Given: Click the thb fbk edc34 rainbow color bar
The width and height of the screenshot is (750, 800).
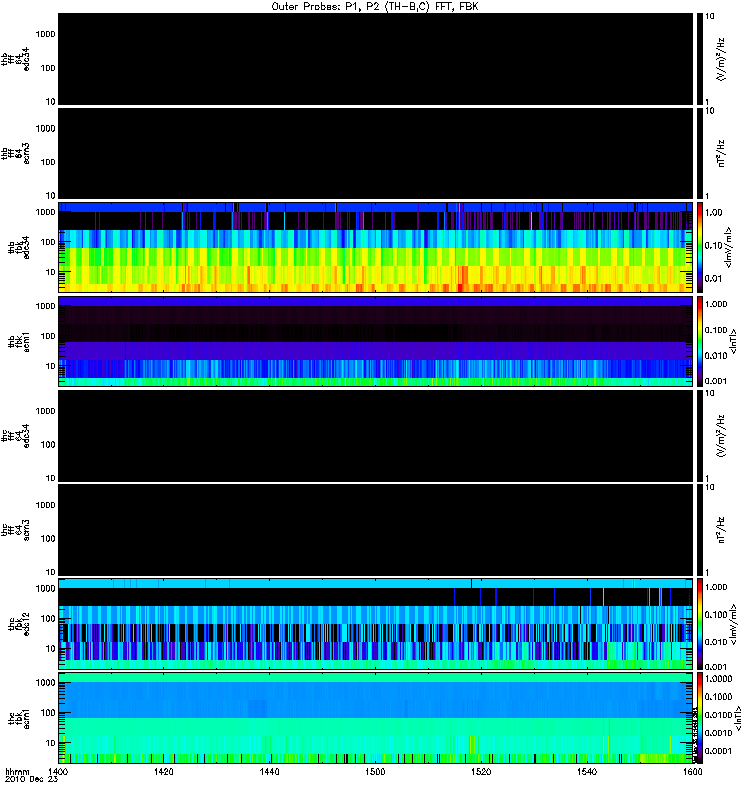Looking at the screenshot, I should coord(700,247).
